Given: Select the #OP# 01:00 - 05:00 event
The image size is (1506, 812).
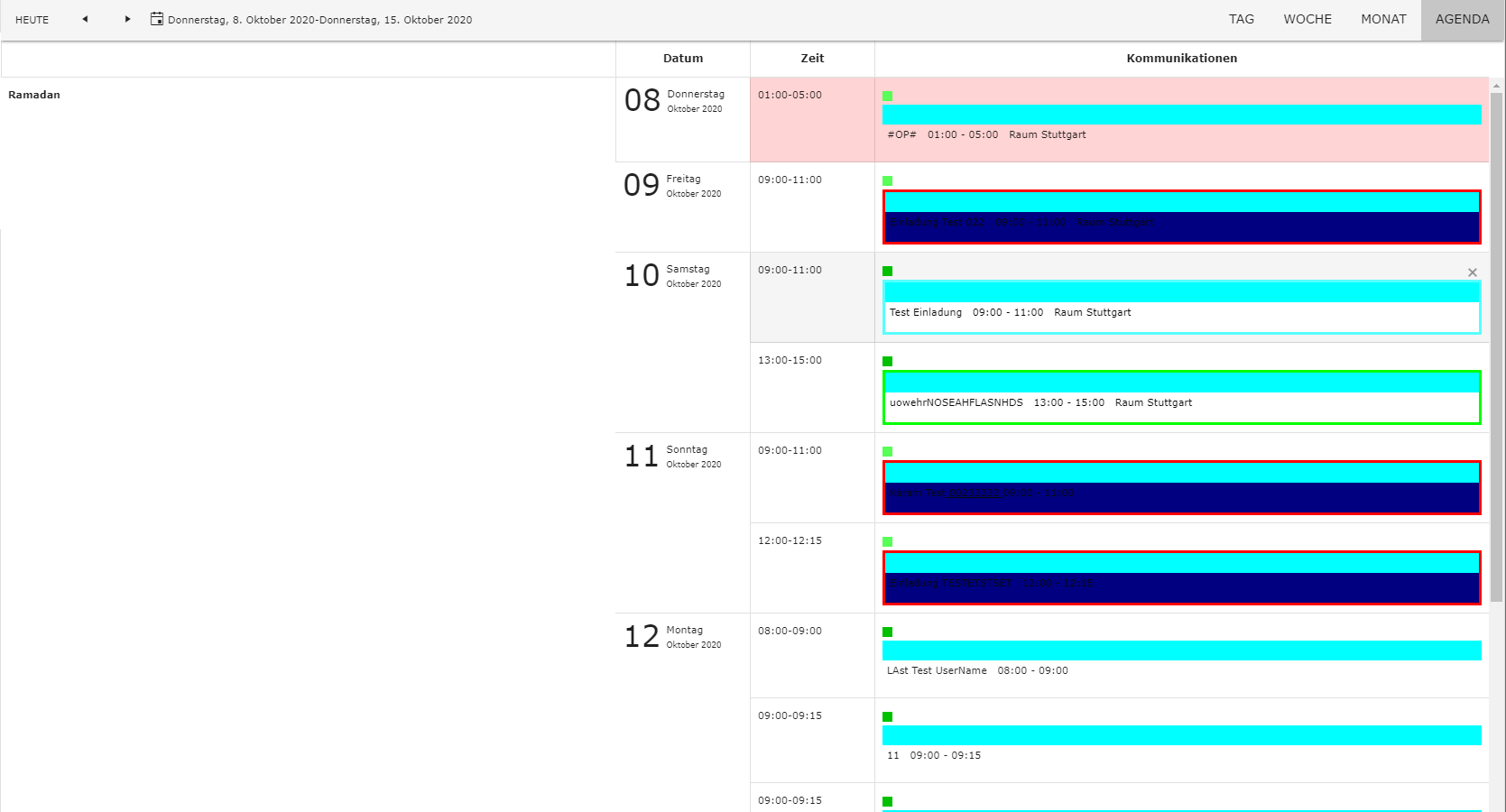Looking at the screenshot, I should (986, 135).
